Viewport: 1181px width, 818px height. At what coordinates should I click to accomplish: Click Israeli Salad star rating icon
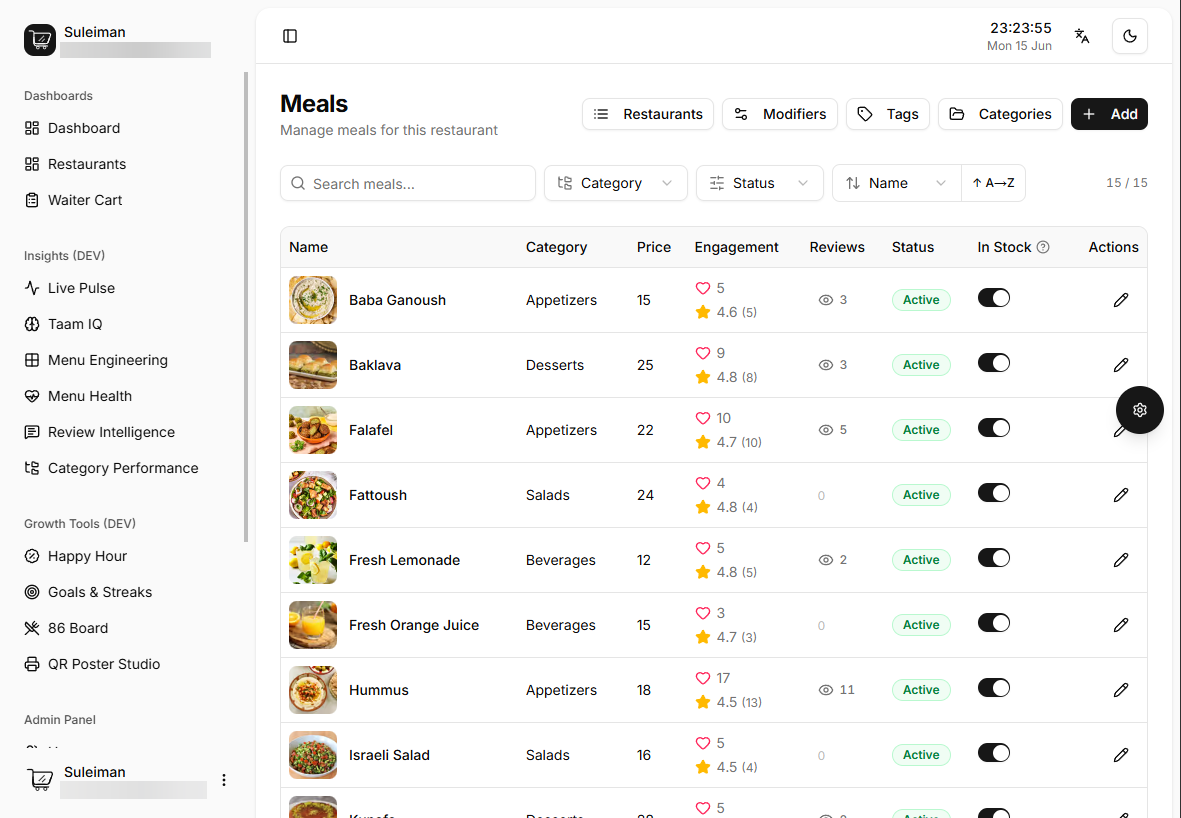pos(703,767)
